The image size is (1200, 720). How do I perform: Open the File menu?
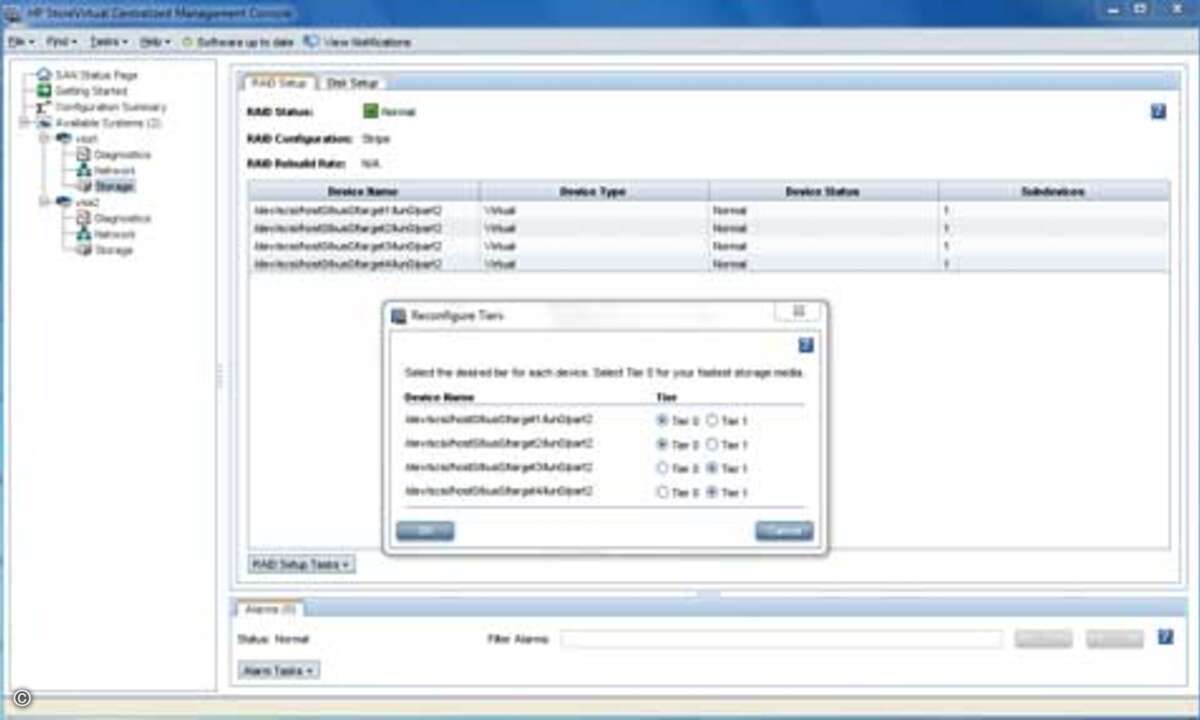(x=21, y=42)
